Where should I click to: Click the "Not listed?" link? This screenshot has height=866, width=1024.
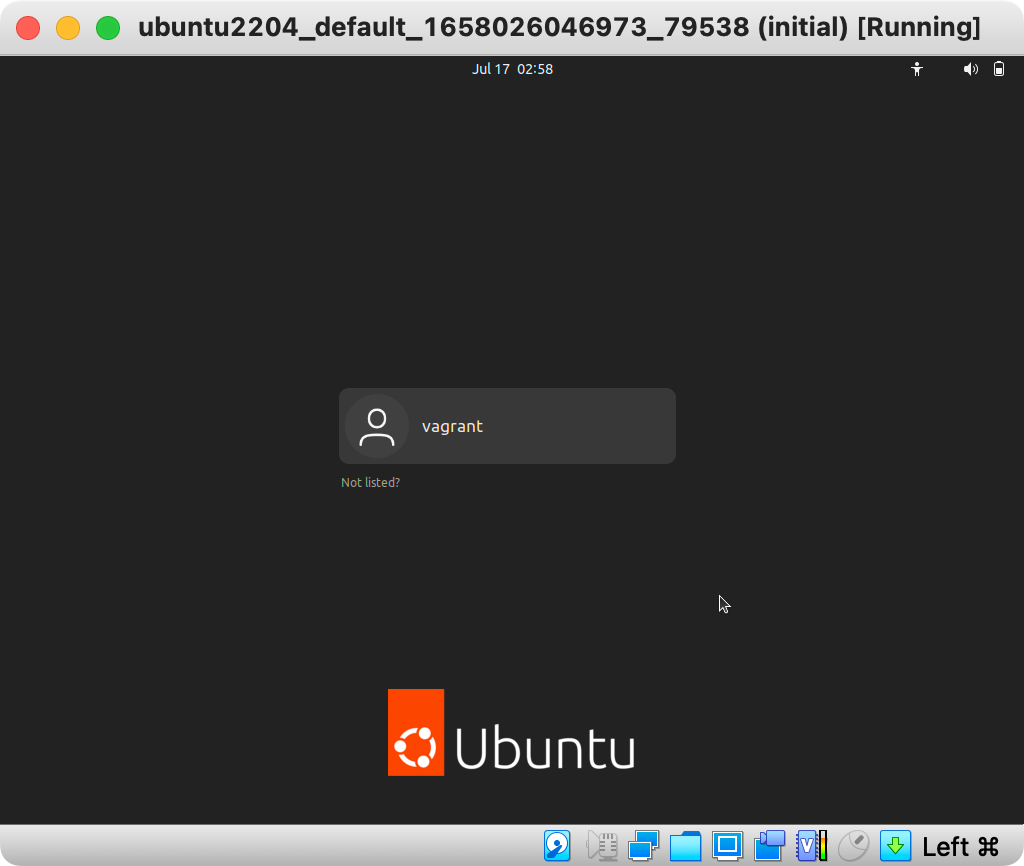(x=370, y=483)
